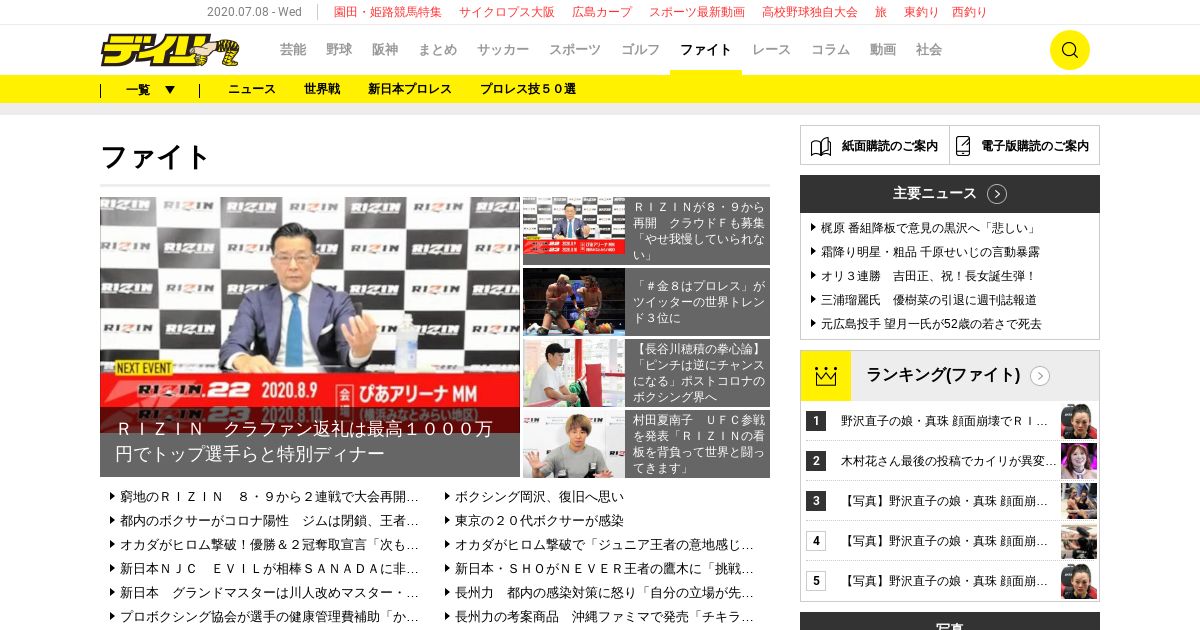
Task: Open スポーツ最新動画 top link
Action: (x=697, y=12)
